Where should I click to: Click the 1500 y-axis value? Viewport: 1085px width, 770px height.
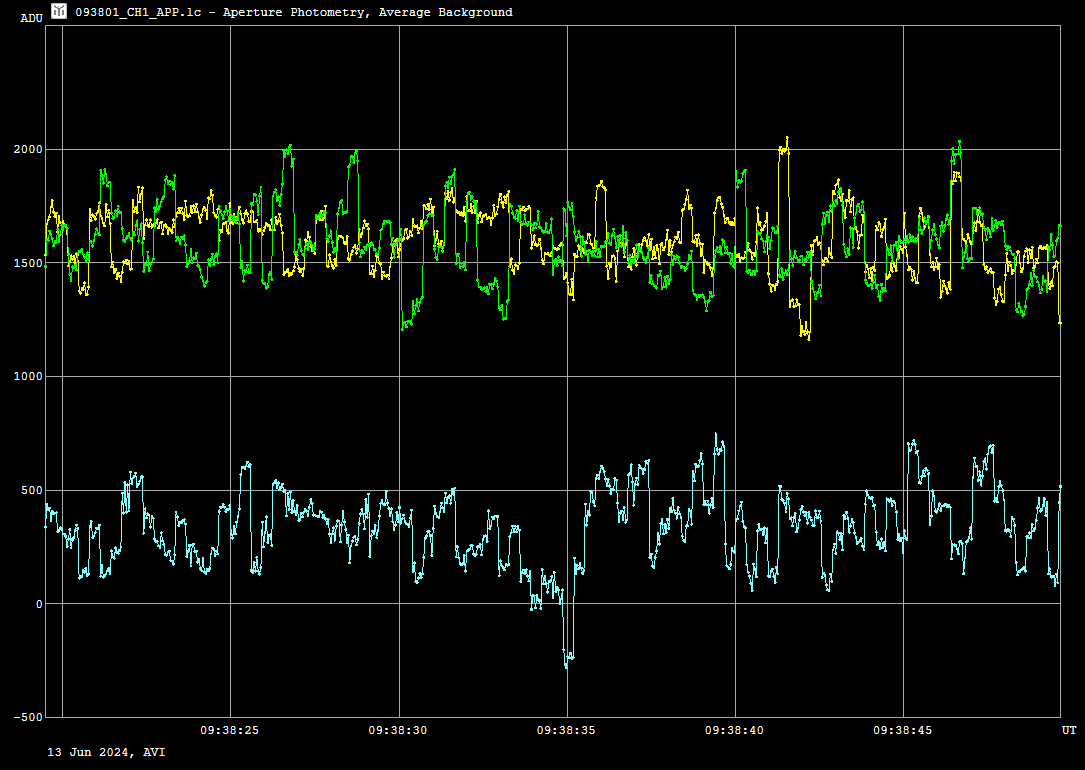coord(28,263)
